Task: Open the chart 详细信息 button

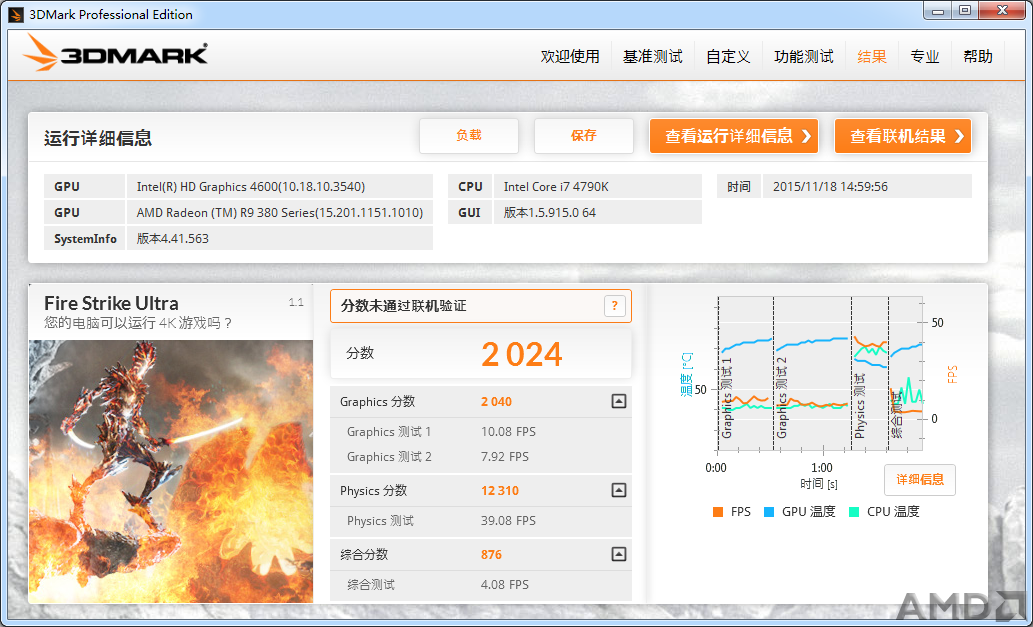Action: (920, 479)
